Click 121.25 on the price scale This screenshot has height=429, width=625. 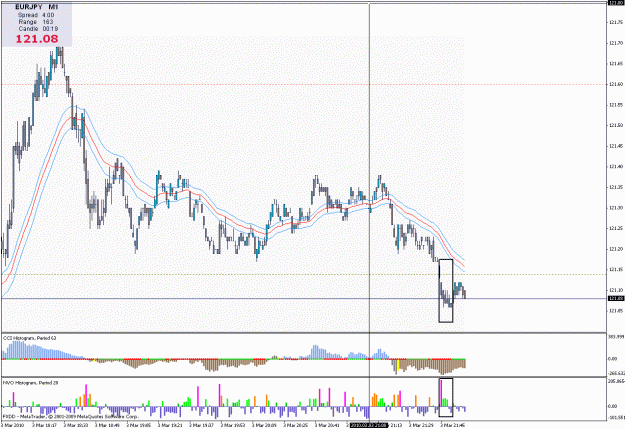pos(616,228)
